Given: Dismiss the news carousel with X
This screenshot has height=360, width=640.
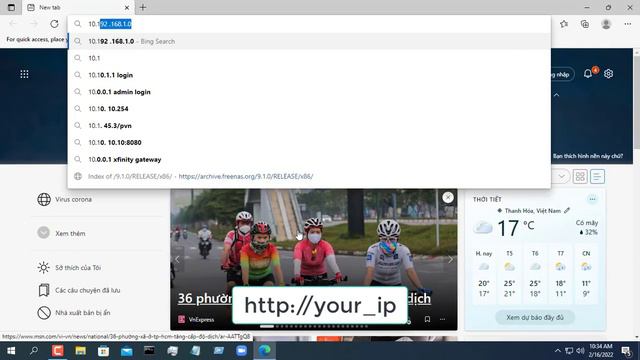Looking at the screenshot, I should [x=448, y=198].
